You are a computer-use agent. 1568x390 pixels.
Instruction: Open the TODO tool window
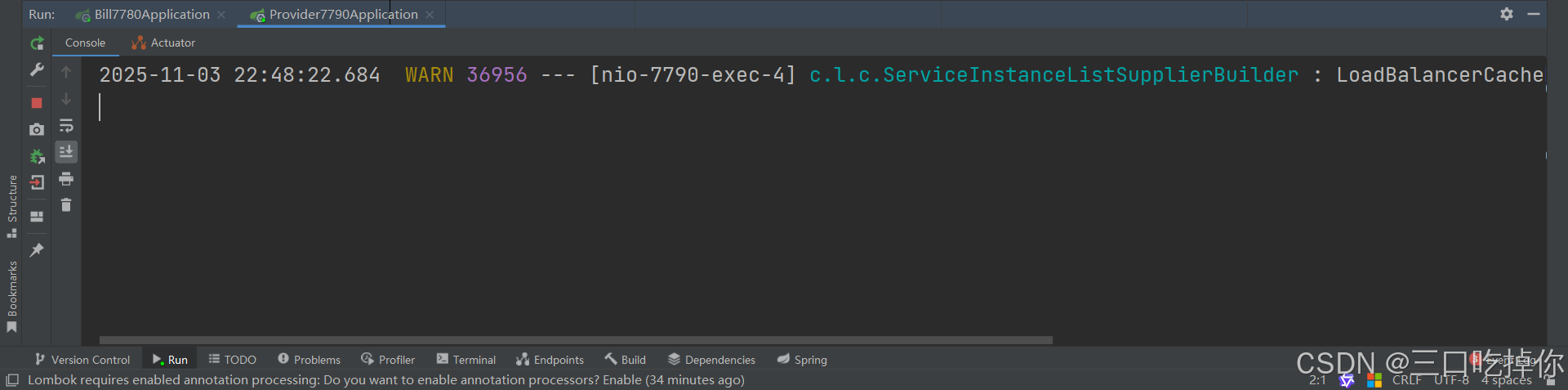(x=232, y=360)
